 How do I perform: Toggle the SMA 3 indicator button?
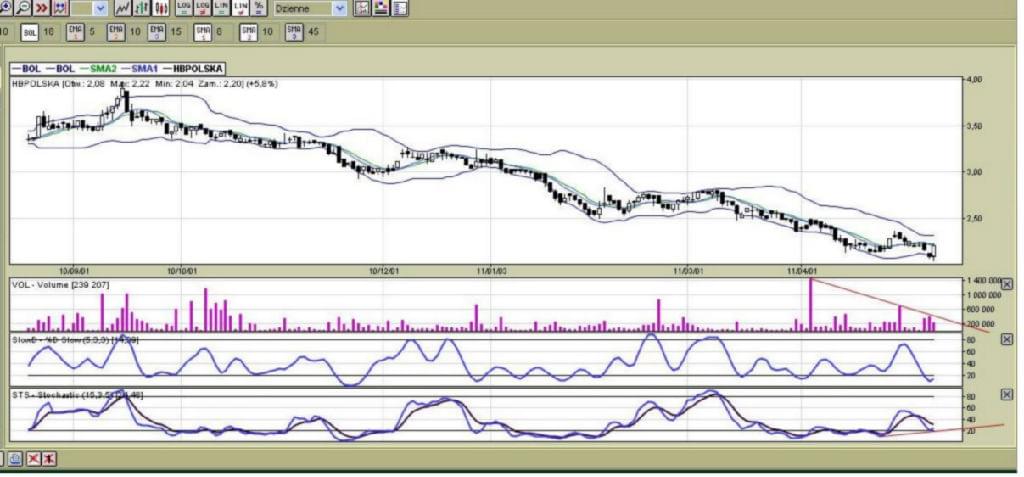[294, 32]
